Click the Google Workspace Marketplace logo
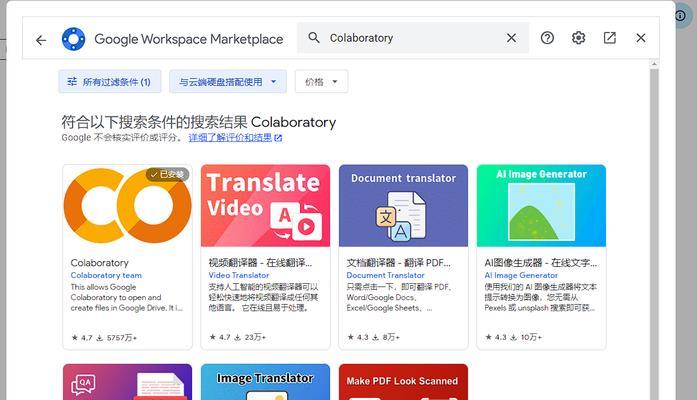This screenshot has width=697, height=400. 73,39
